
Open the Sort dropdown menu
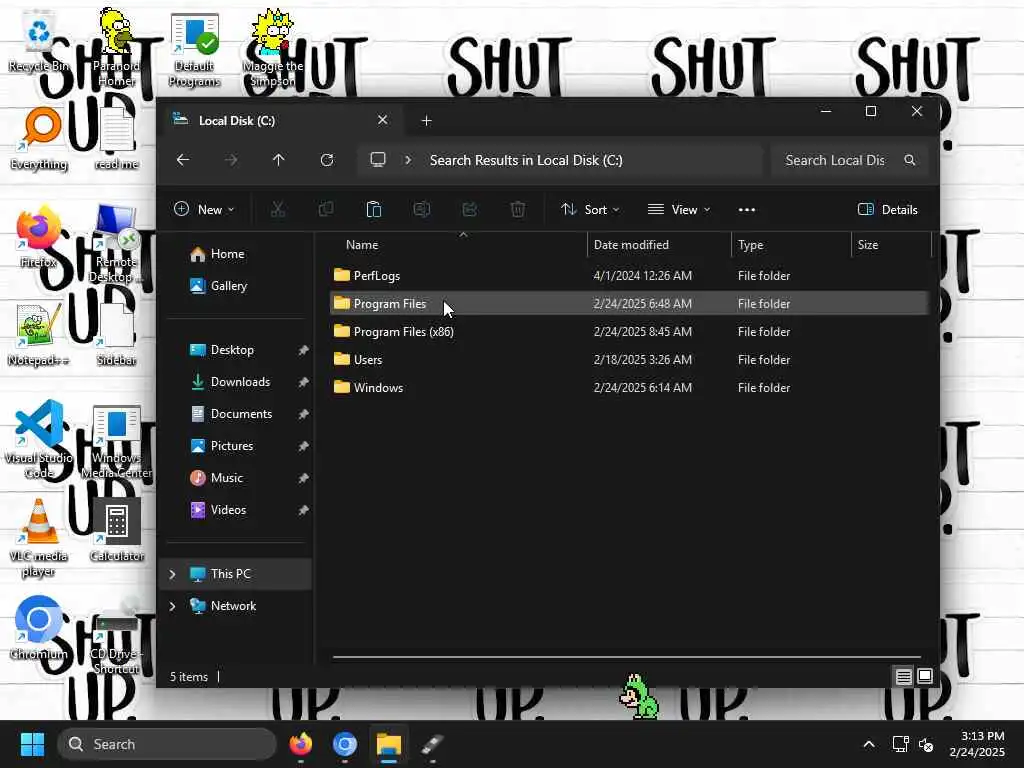point(590,210)
